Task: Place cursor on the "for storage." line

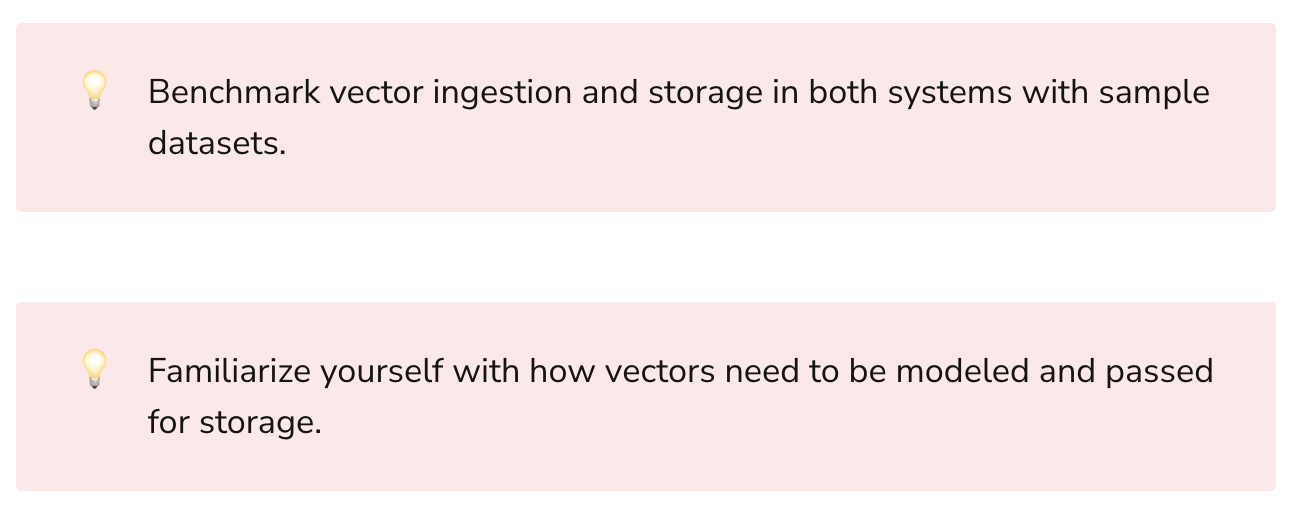Action: tap(235, 423)
